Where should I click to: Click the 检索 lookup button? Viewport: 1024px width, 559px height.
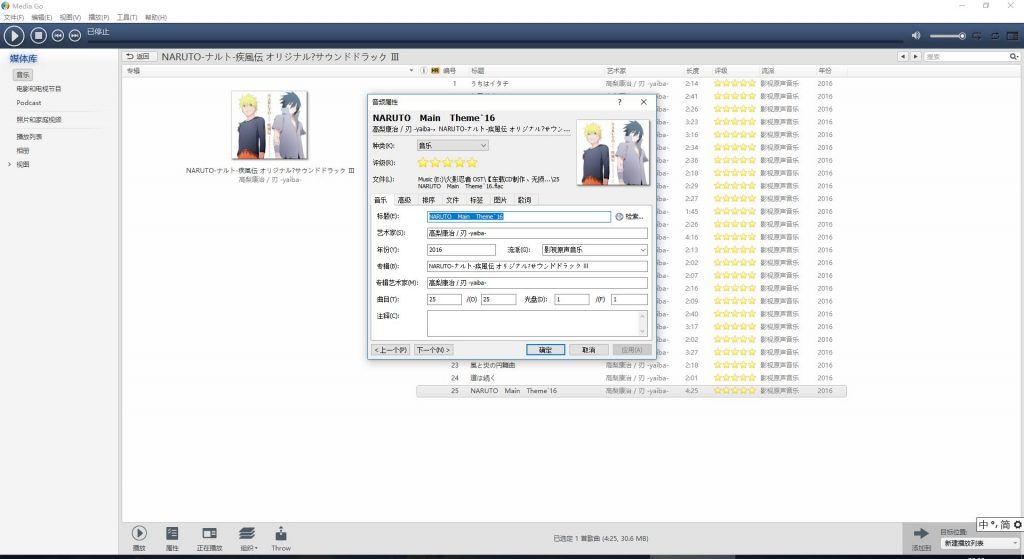tap(630, 216)
